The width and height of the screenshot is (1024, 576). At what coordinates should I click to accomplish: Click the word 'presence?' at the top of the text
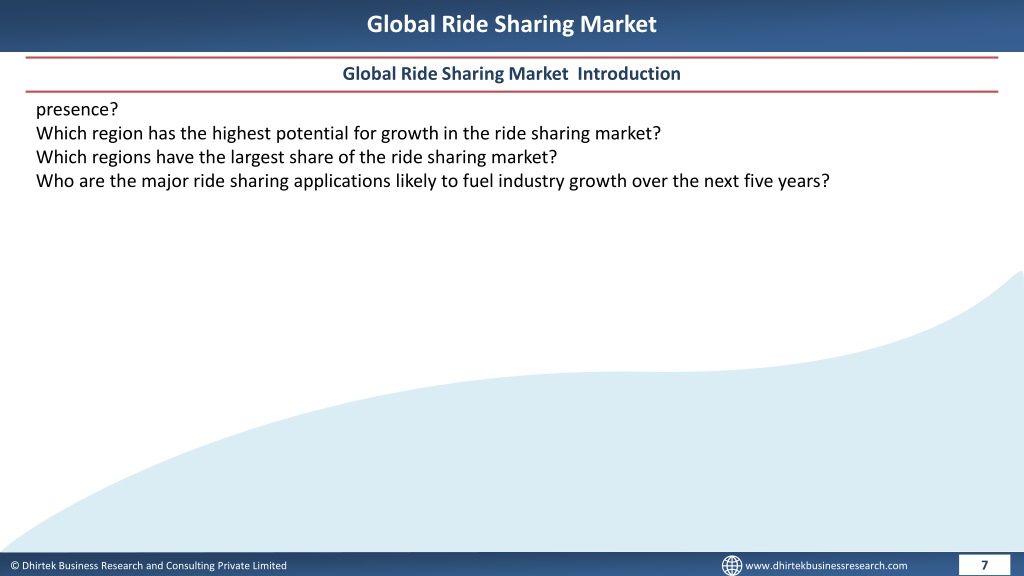tap(77, 109)
